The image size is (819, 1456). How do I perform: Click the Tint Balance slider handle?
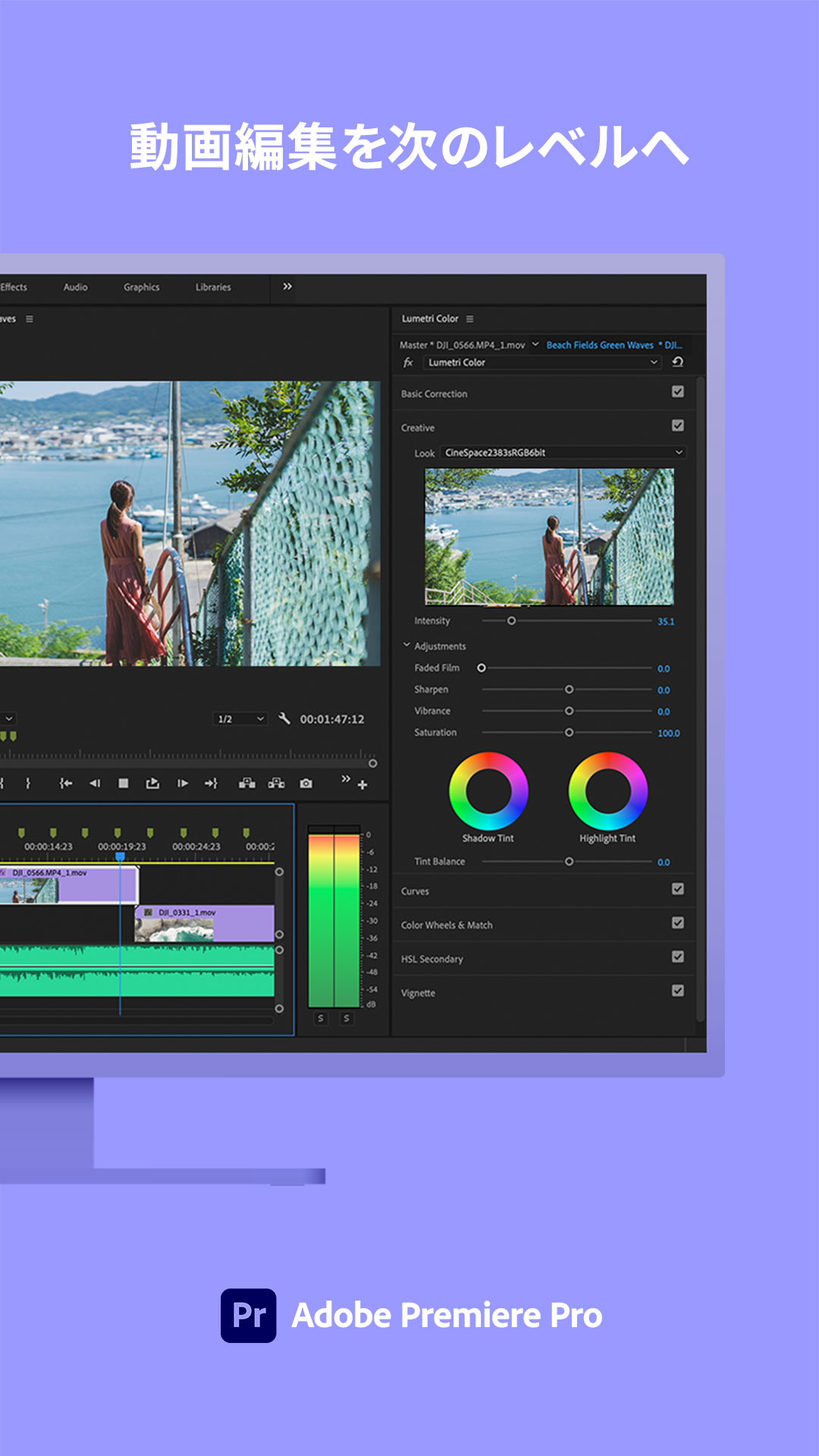pyautogui.click(x=569, y=861)
